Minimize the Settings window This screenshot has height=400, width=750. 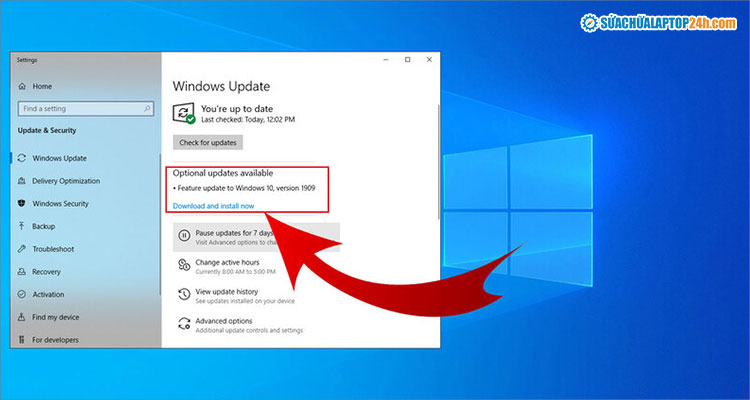[386, 60]
